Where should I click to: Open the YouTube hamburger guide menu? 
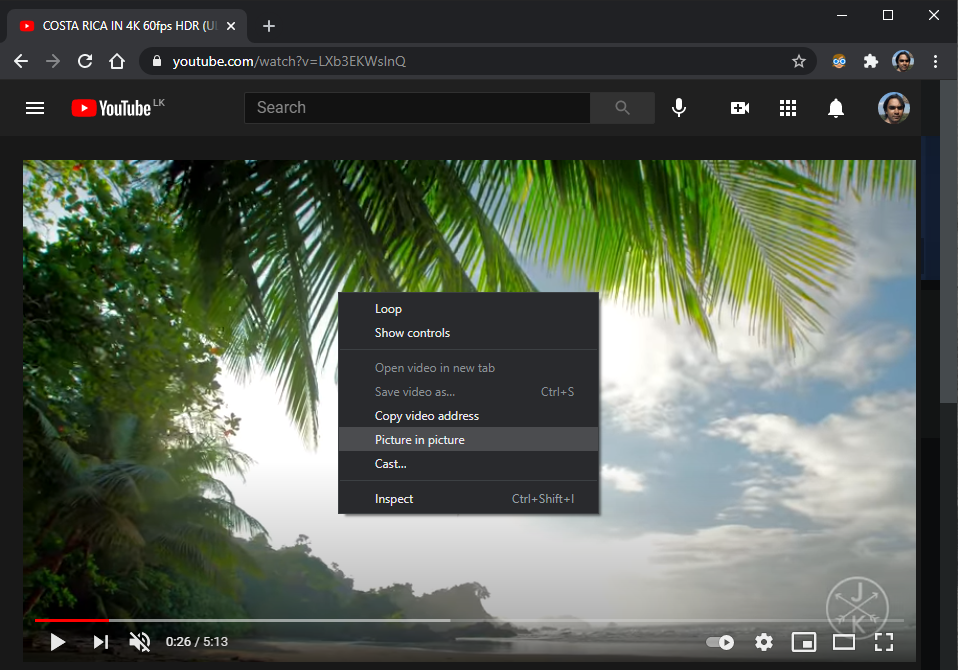click(35, 108)
